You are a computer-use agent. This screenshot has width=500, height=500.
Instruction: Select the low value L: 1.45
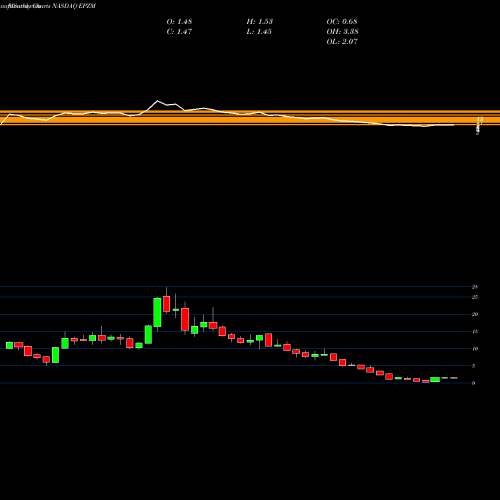pos(259,31)
